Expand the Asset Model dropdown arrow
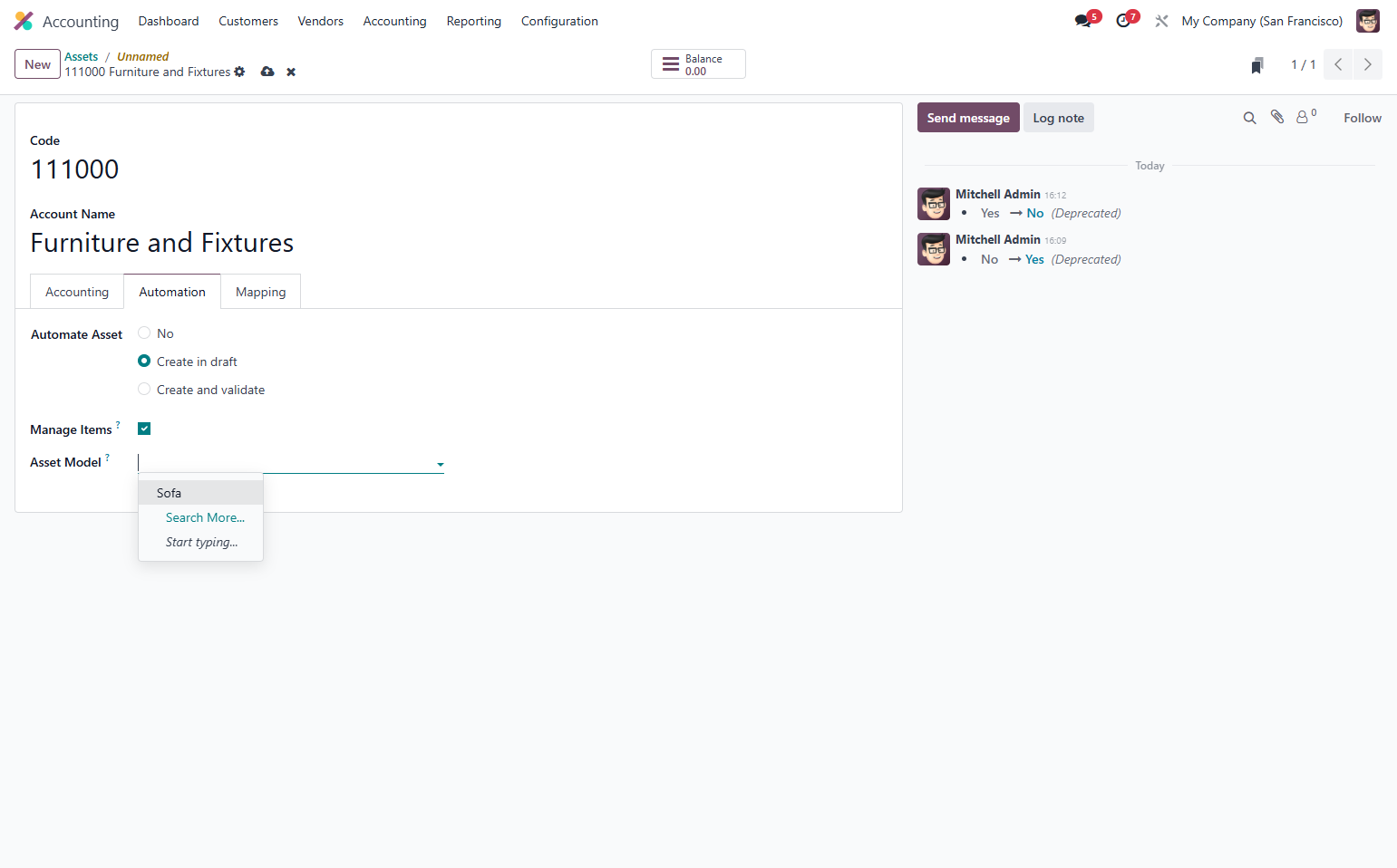 tap(441, 464)
